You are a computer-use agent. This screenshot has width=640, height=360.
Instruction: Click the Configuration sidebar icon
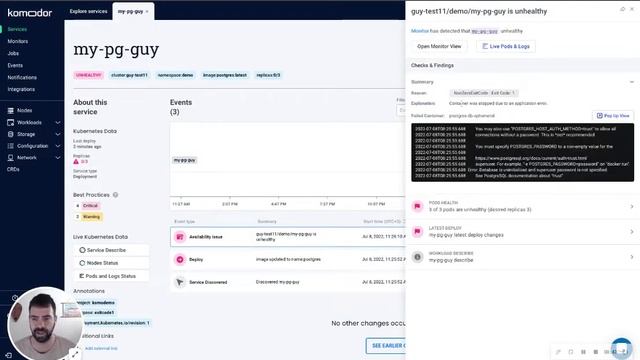[11, 146]
